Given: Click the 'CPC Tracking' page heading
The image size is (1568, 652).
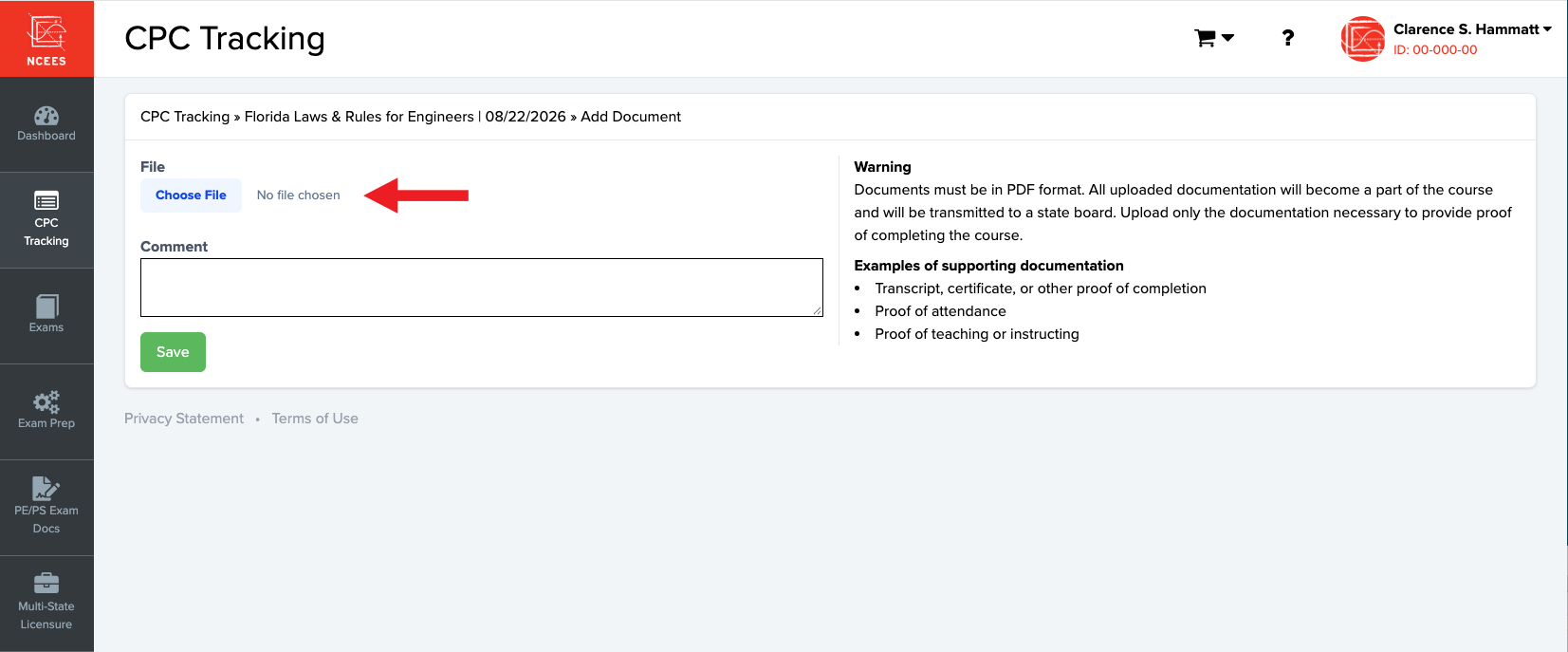Looking at the screenshot, I should click(x=225, y=38).
